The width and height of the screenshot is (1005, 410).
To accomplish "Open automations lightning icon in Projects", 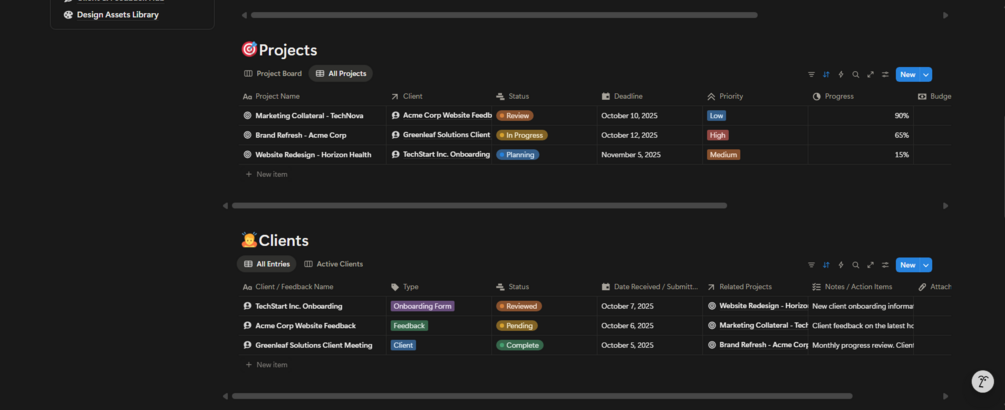I will [x=841, y=74].
